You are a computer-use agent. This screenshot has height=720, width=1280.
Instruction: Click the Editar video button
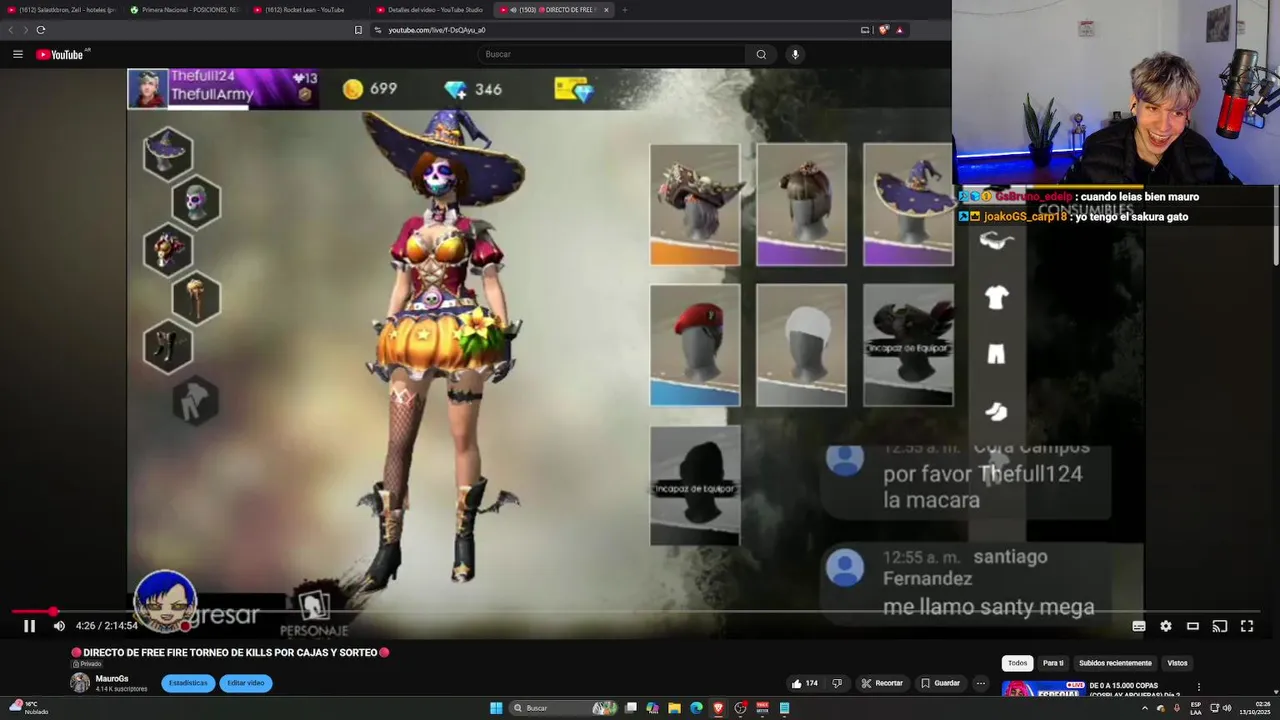pos(246,683)
